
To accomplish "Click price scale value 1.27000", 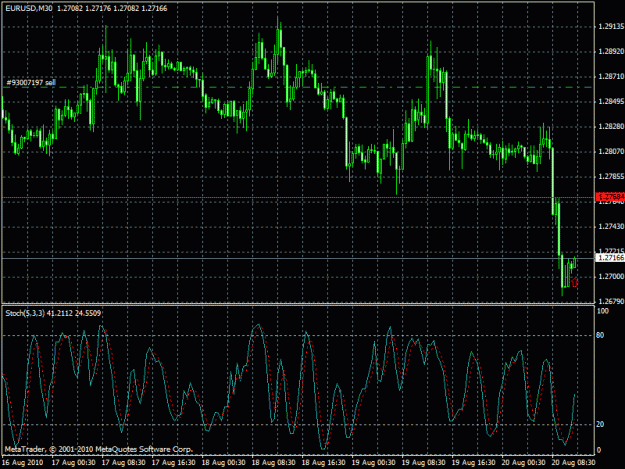I will pos(611,277).
